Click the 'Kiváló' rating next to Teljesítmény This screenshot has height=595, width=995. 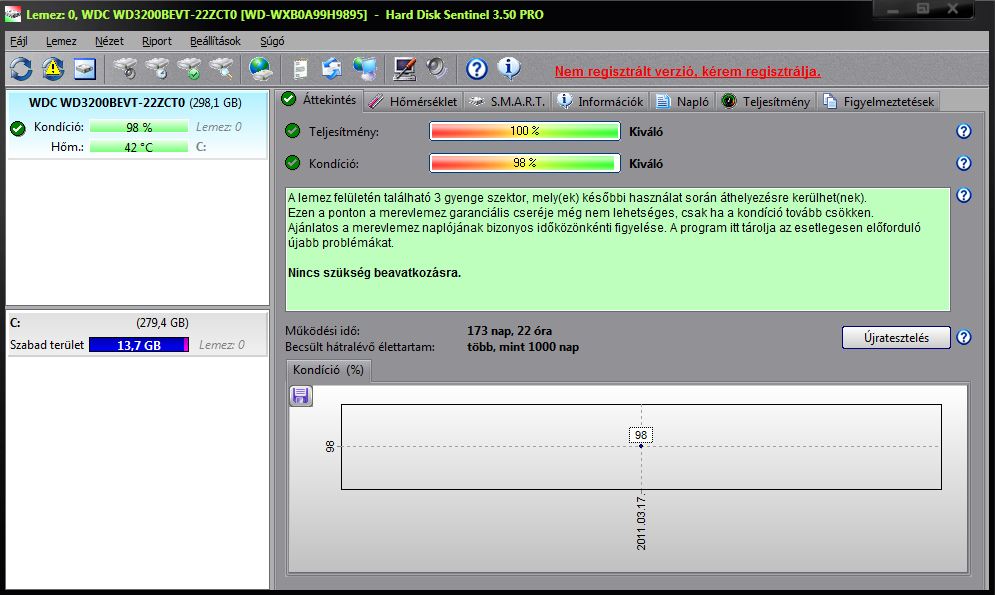(x=646, y=131)
